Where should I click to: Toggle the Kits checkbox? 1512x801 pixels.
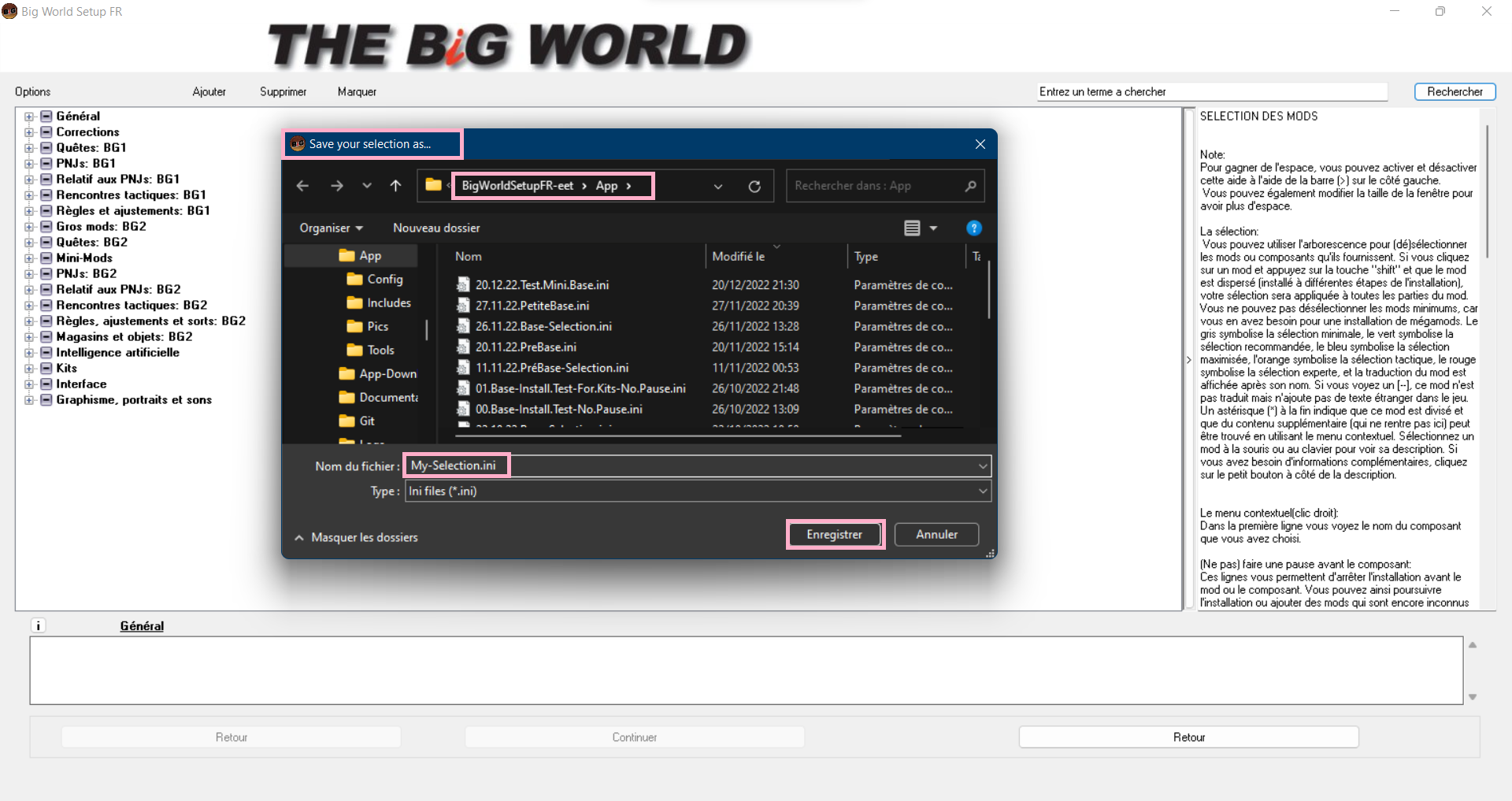[x=46, y=369]
